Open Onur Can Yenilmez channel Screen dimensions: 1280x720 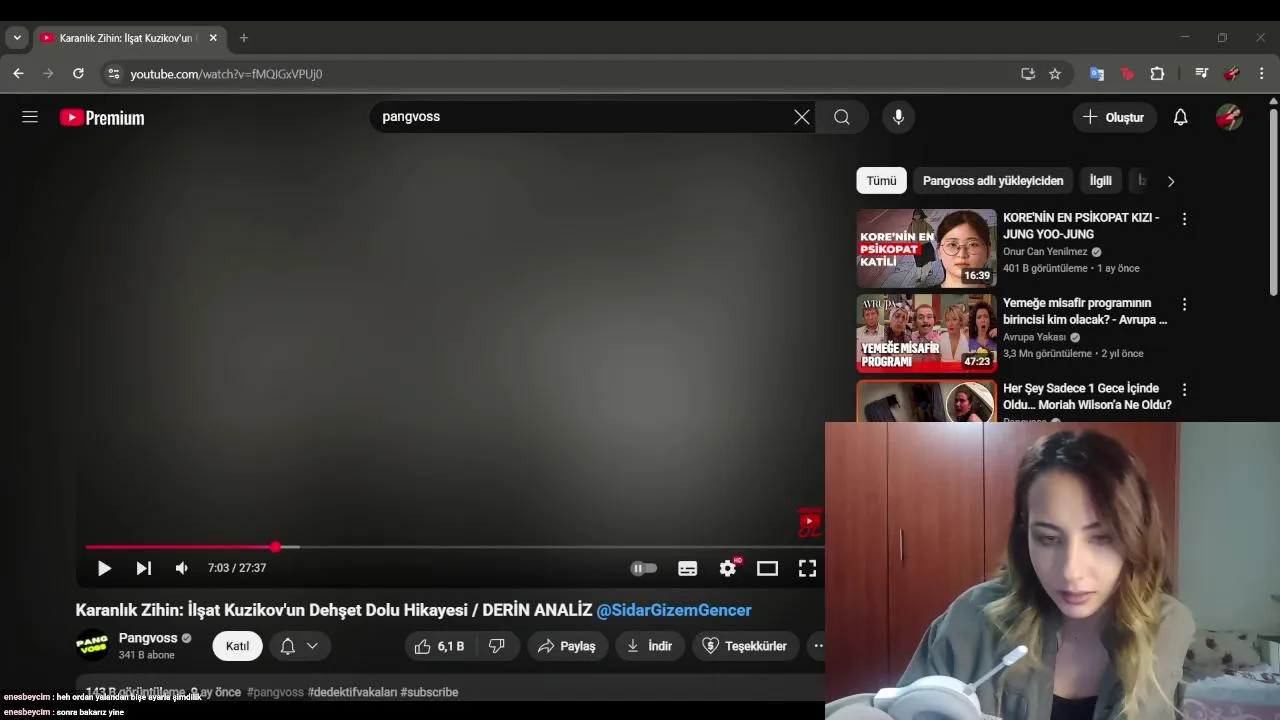(1045, 252)
